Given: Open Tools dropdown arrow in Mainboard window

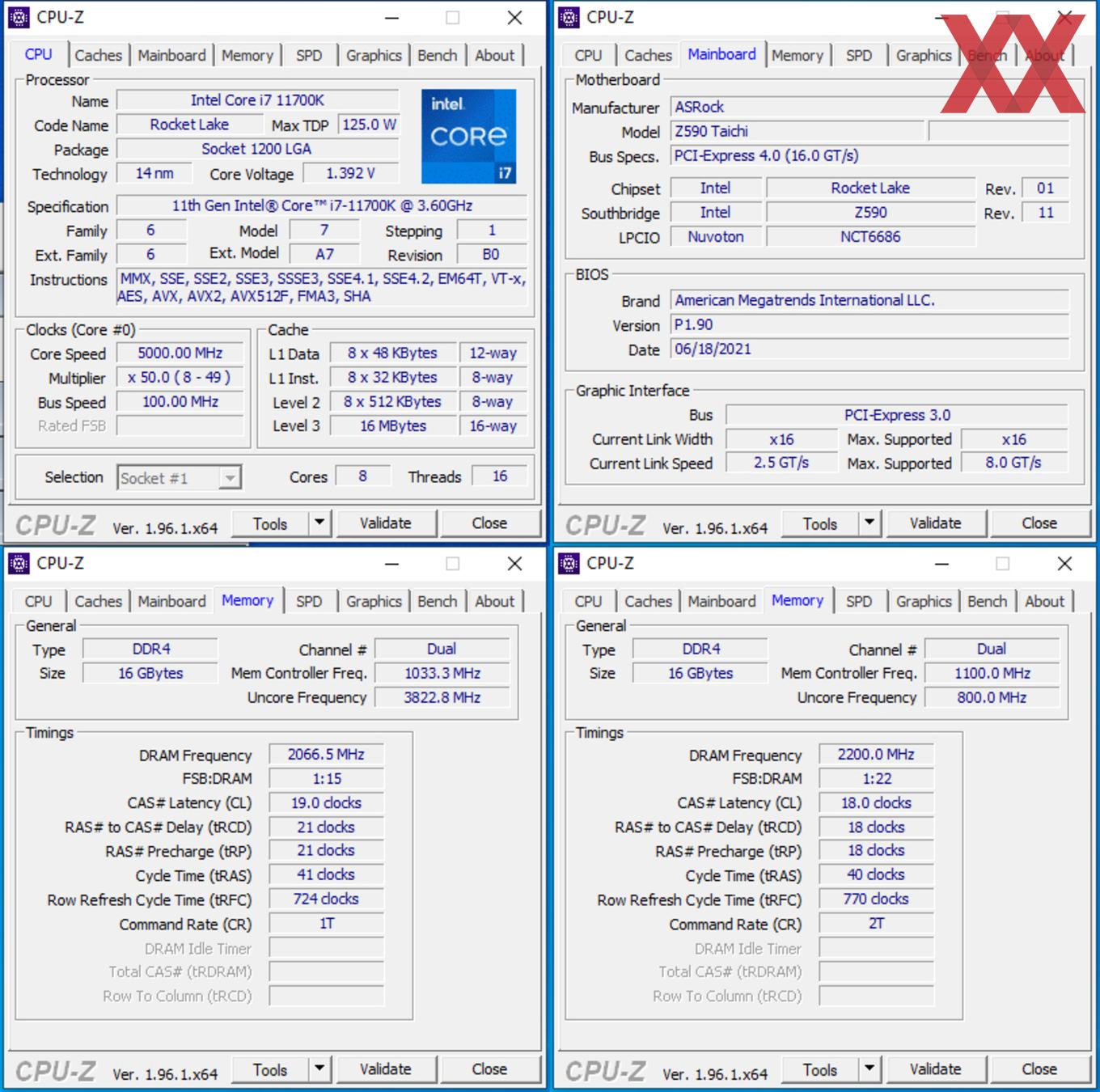Looking at the screenshot, I should (870, 523).
